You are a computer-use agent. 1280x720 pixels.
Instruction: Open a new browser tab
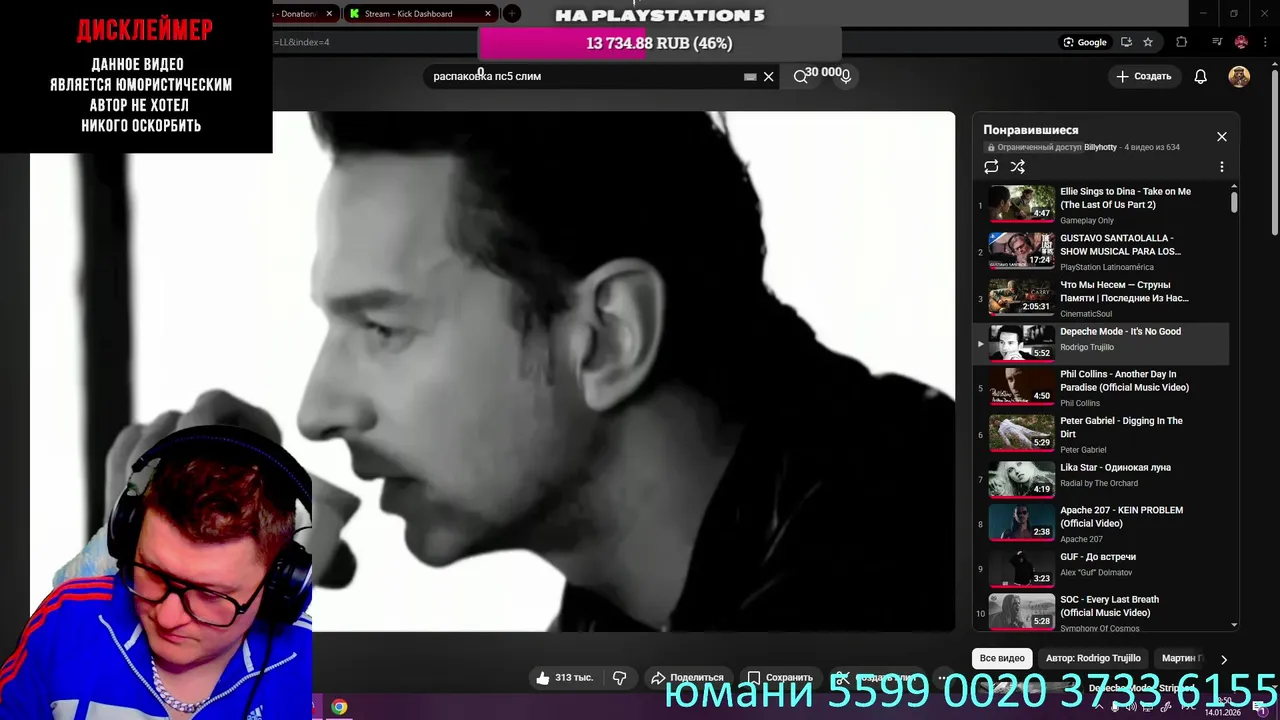pyautogui.click(x=512, y=14)
